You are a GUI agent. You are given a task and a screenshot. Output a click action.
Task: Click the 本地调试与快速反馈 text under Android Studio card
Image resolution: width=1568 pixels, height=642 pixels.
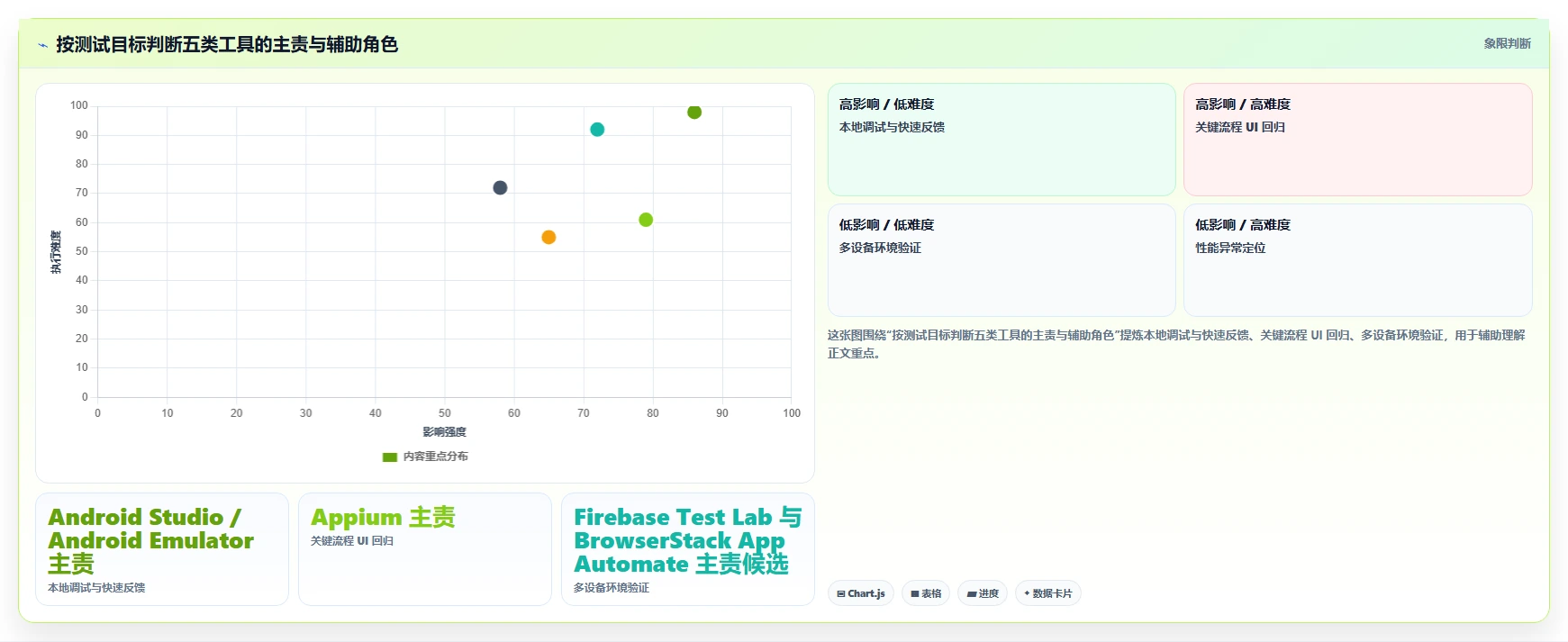[x=96, y=587]
